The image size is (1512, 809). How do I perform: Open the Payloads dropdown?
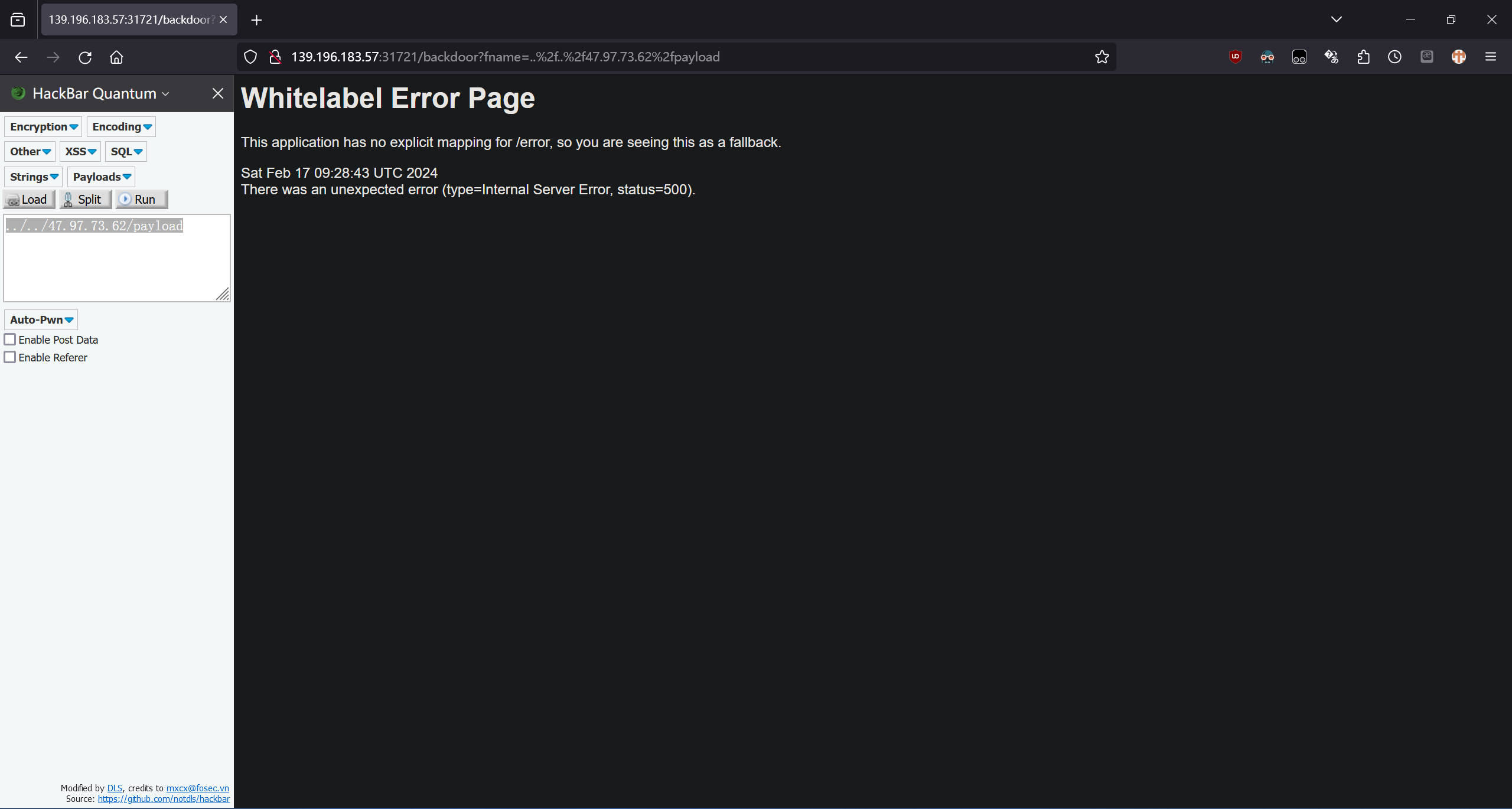pyautogui.click(x=101, y=177)
